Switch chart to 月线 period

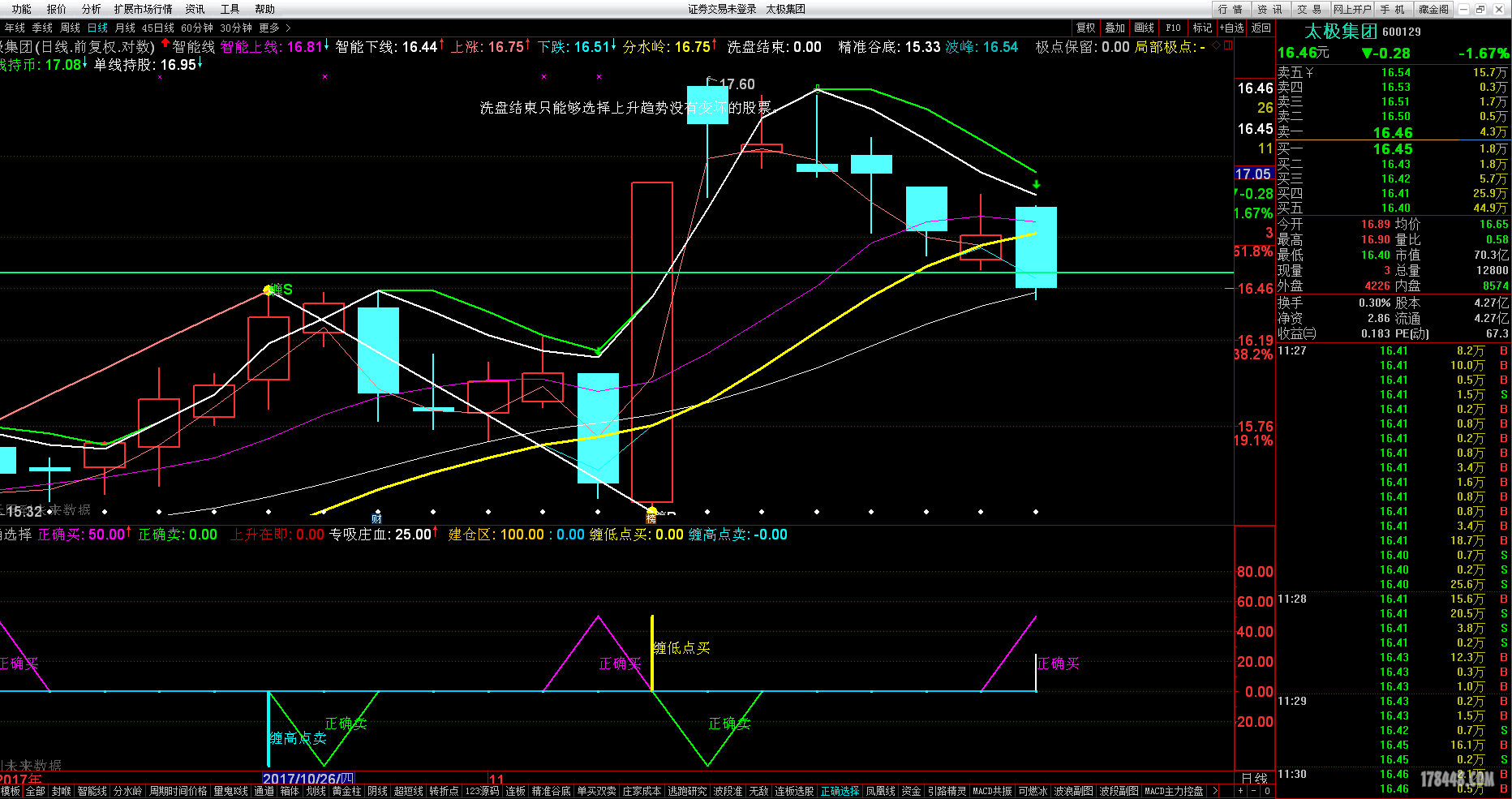click(x=125, y=28)
